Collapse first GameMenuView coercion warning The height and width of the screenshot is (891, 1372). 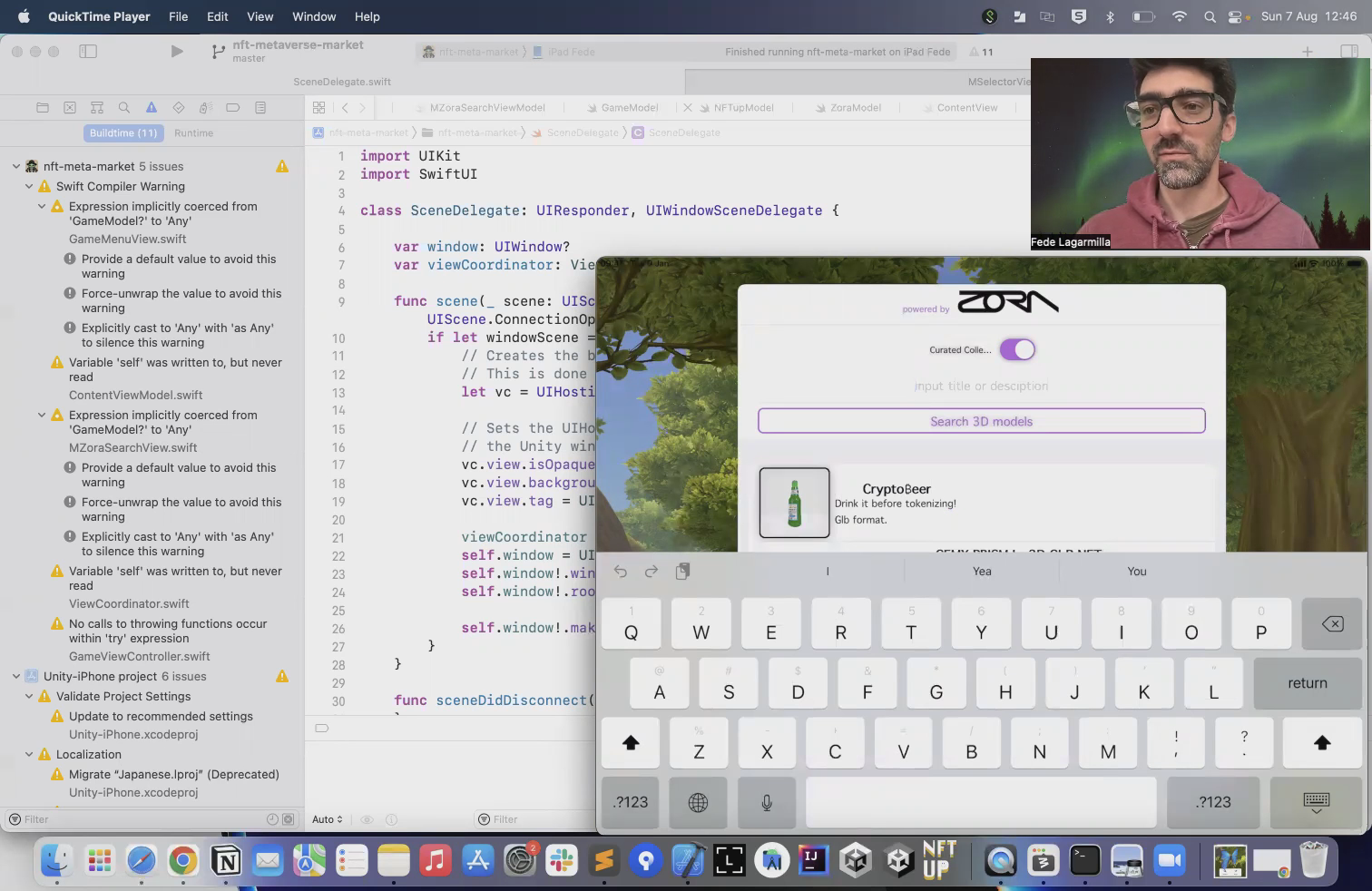tap(42, 206)
